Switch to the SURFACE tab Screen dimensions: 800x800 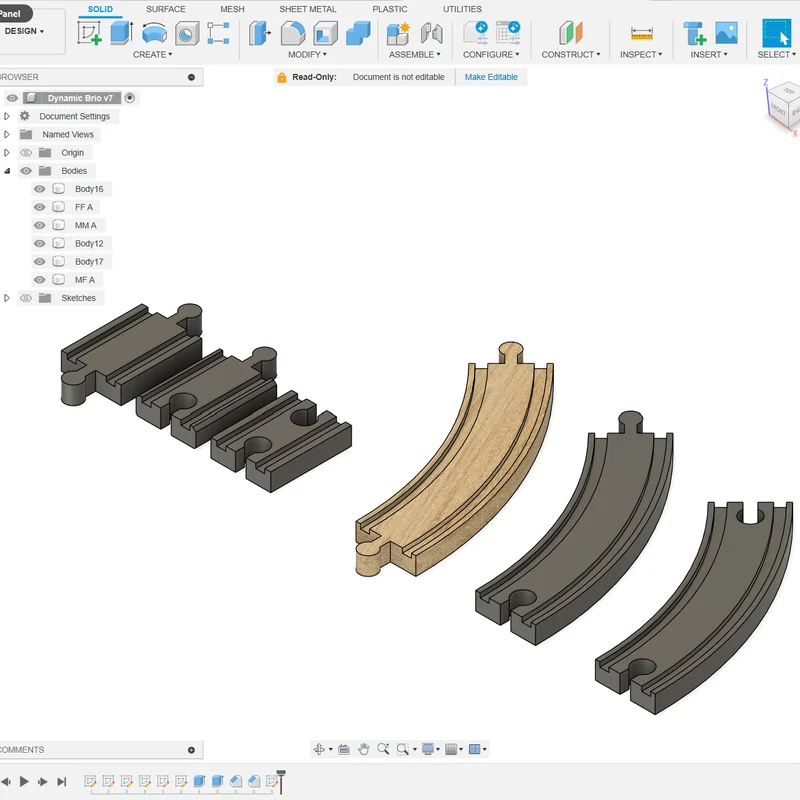(166, 9)
